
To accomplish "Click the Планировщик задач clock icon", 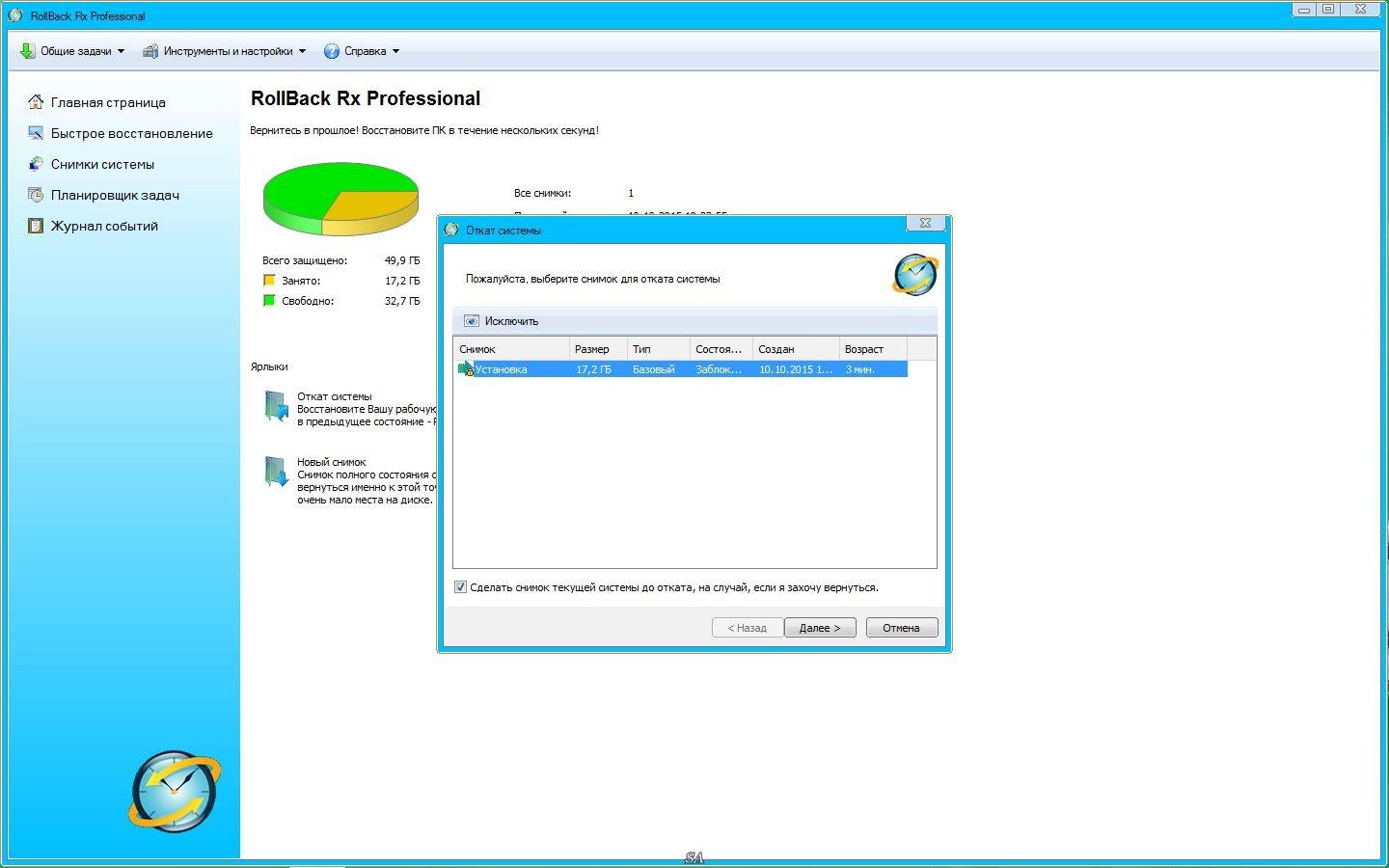I will pyautogui.click(x=36, y=195).
